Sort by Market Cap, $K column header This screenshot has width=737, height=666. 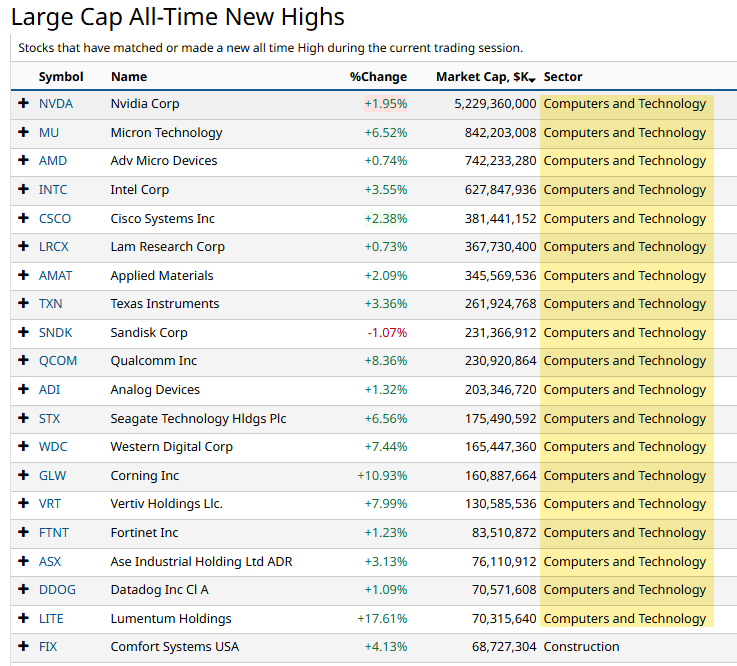tap(486, 77)
